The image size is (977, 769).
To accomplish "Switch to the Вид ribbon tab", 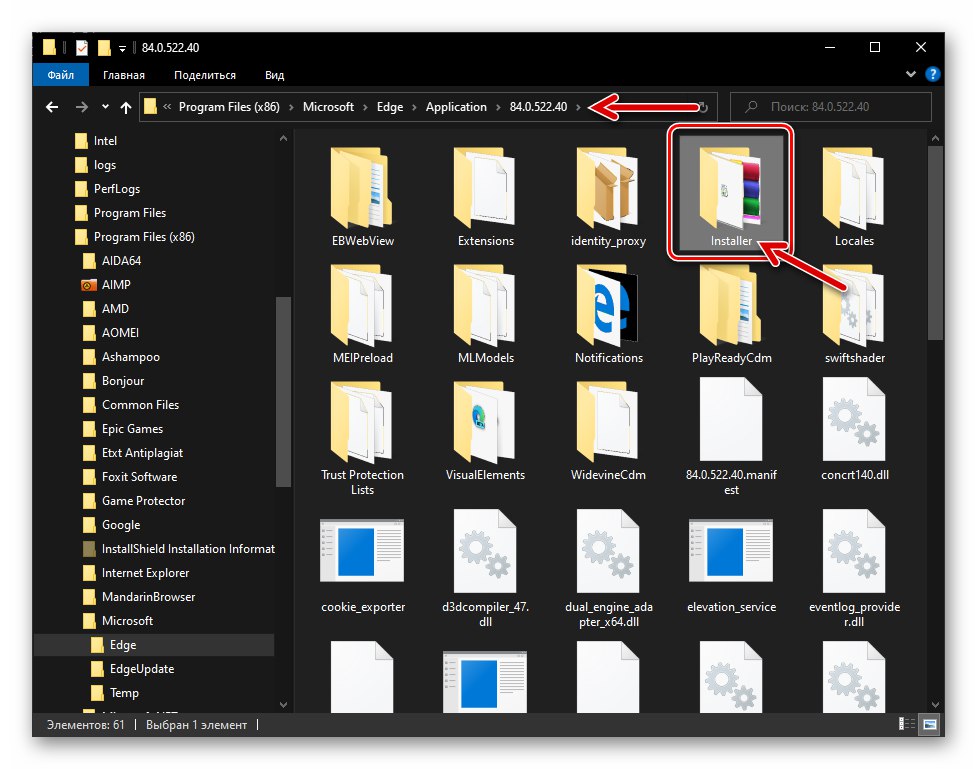I will click(274, 75).
